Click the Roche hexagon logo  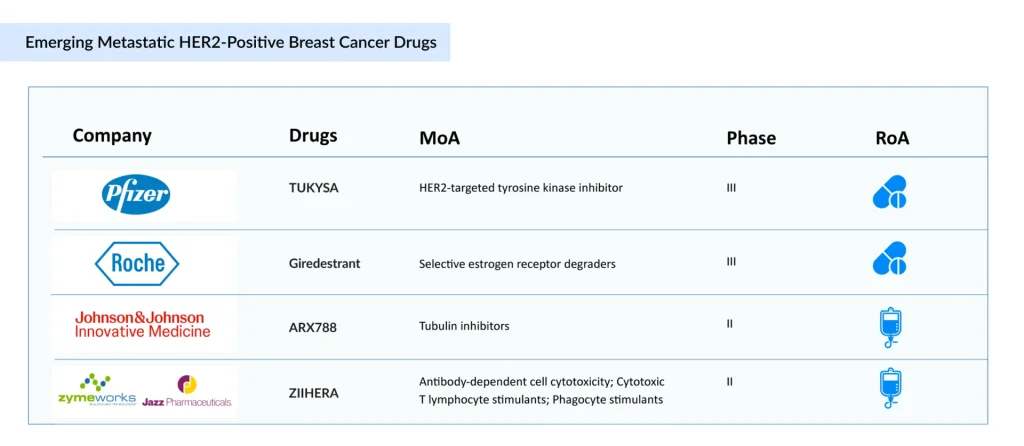[x=137, y=263]
